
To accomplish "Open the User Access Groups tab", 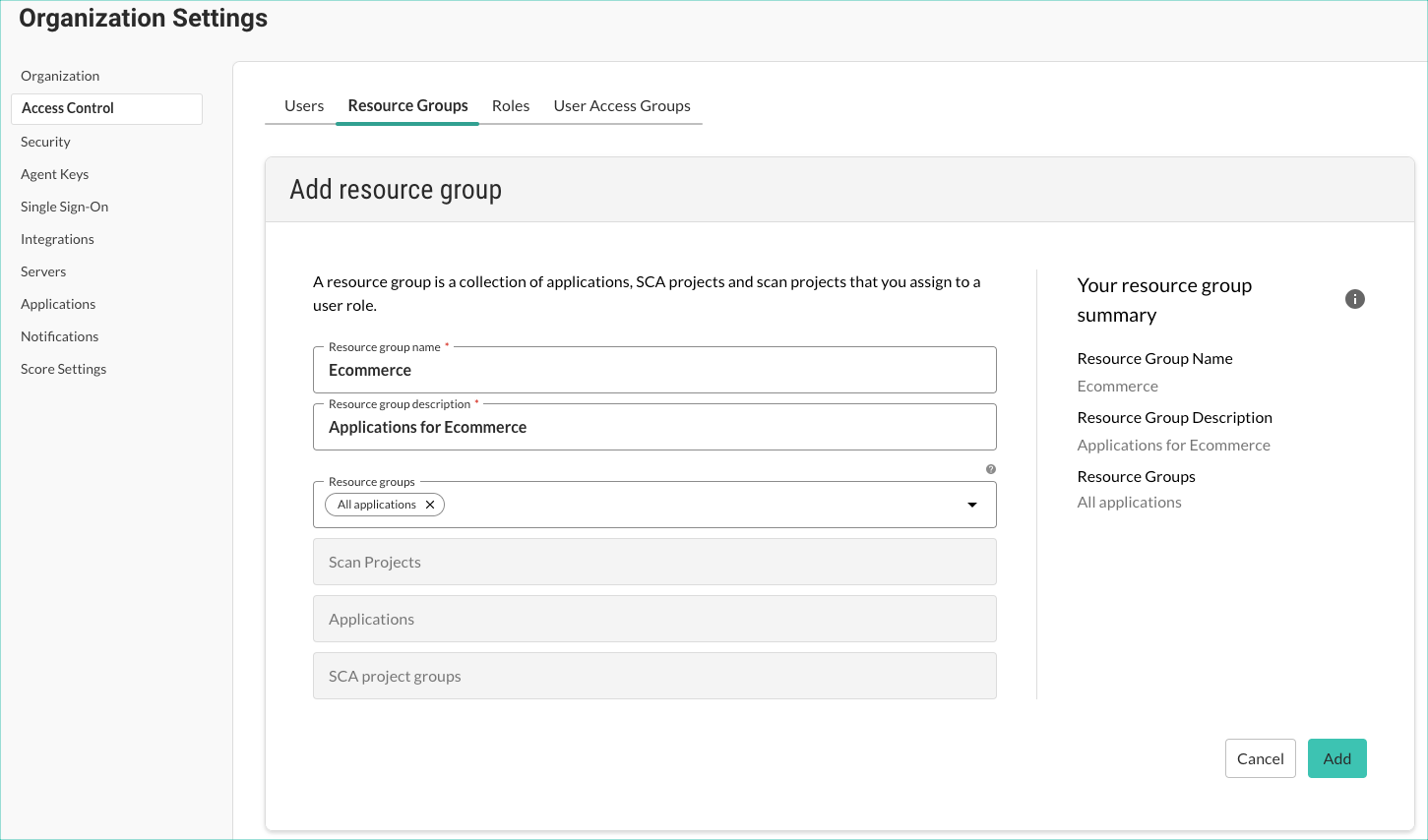I will (x=622, y=105).
